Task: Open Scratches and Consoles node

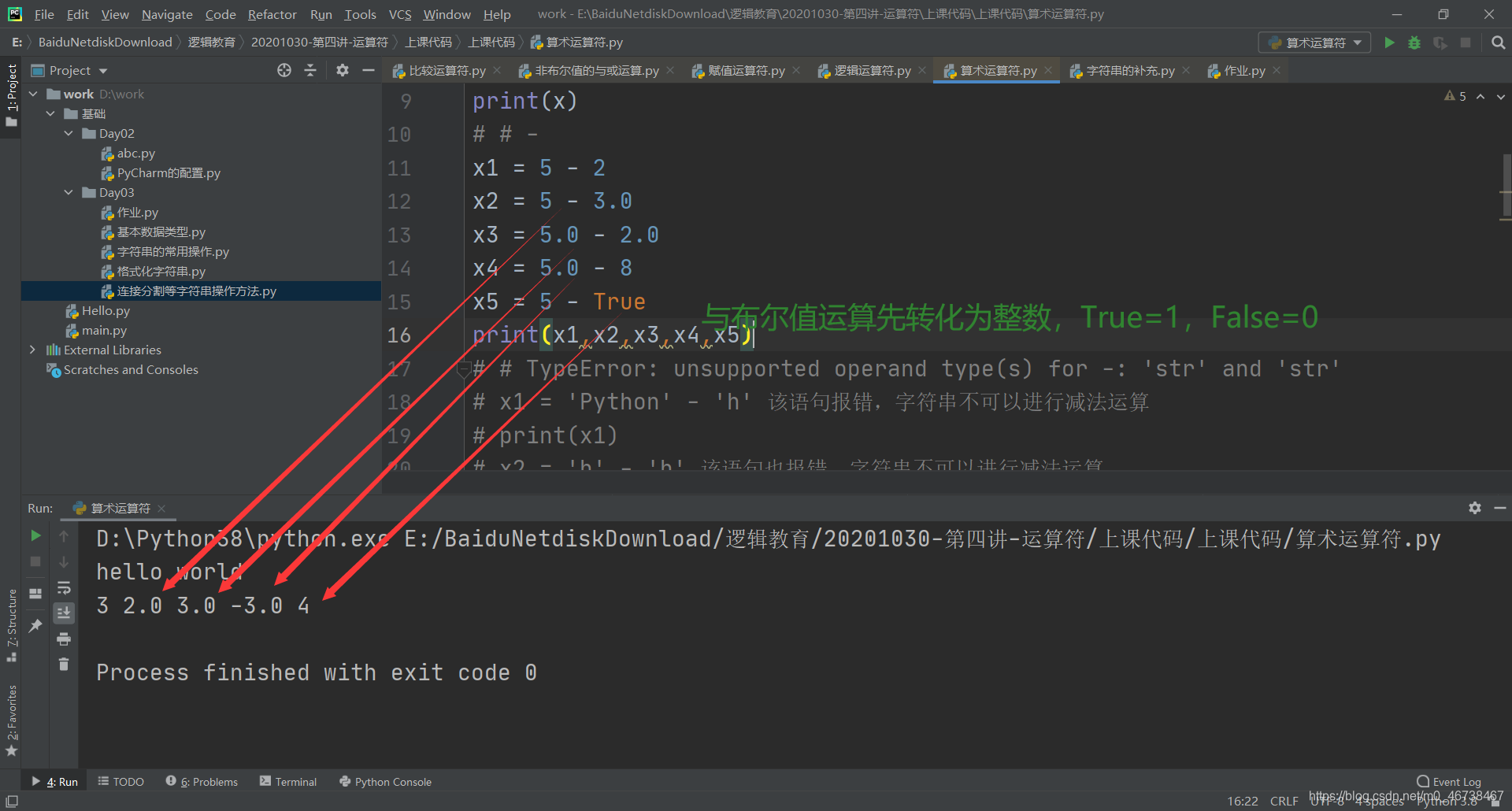Action: [x=131, y=369]
